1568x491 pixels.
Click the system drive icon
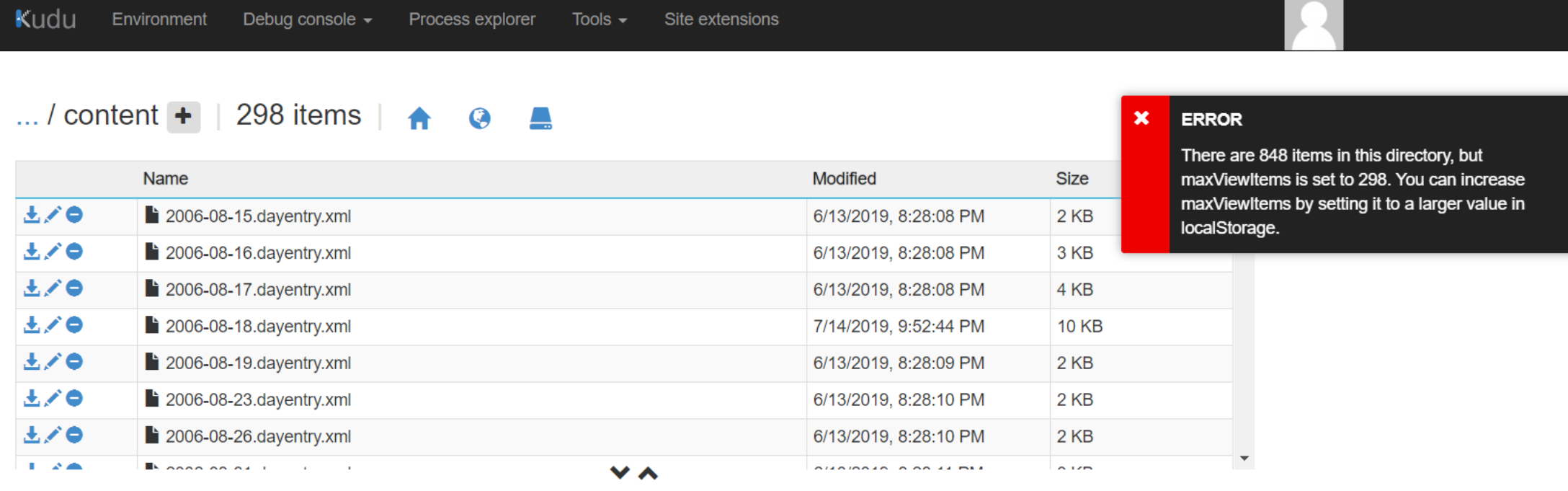(x=540, y=118)
